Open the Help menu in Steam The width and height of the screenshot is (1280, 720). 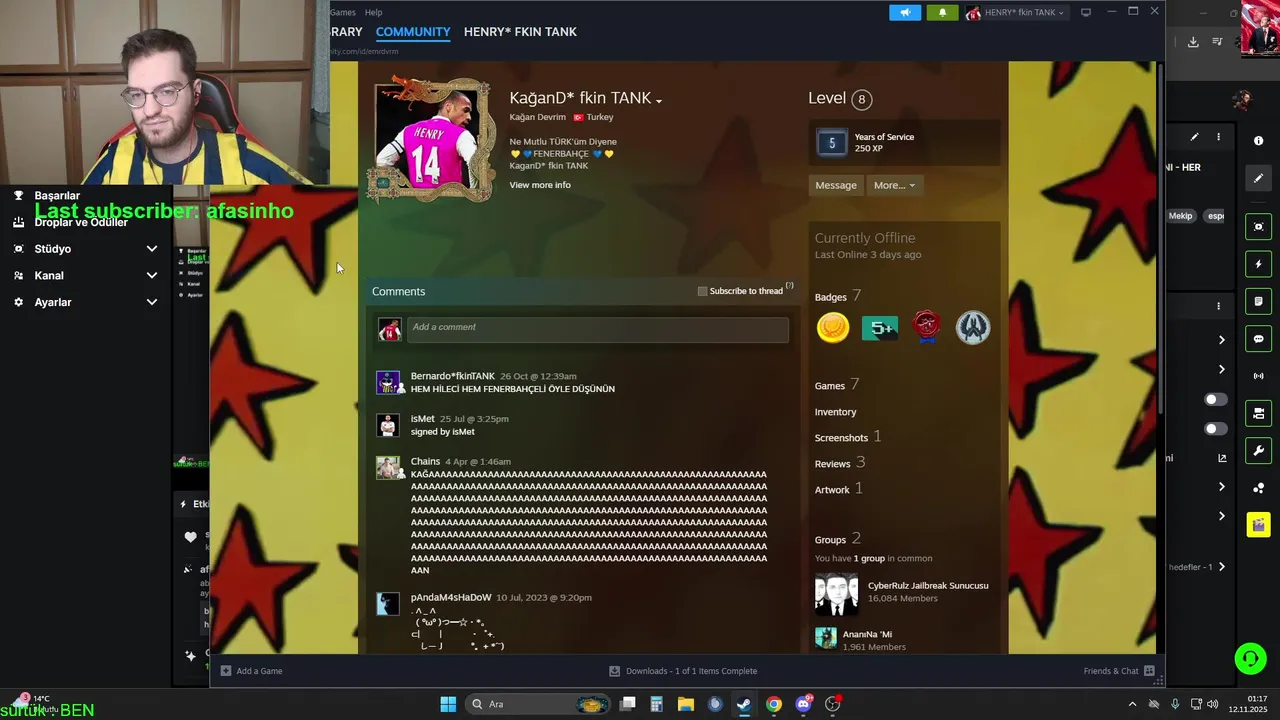pos(373,12)
